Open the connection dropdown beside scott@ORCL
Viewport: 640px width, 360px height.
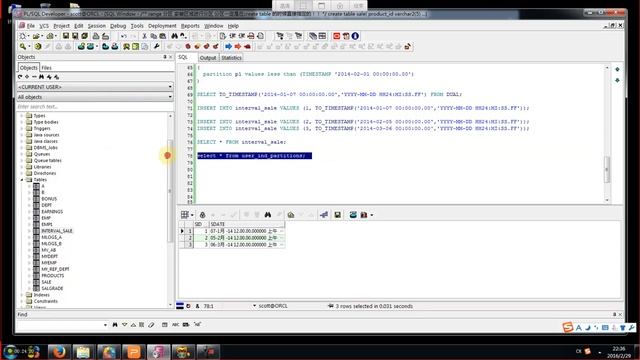[254, 306]
